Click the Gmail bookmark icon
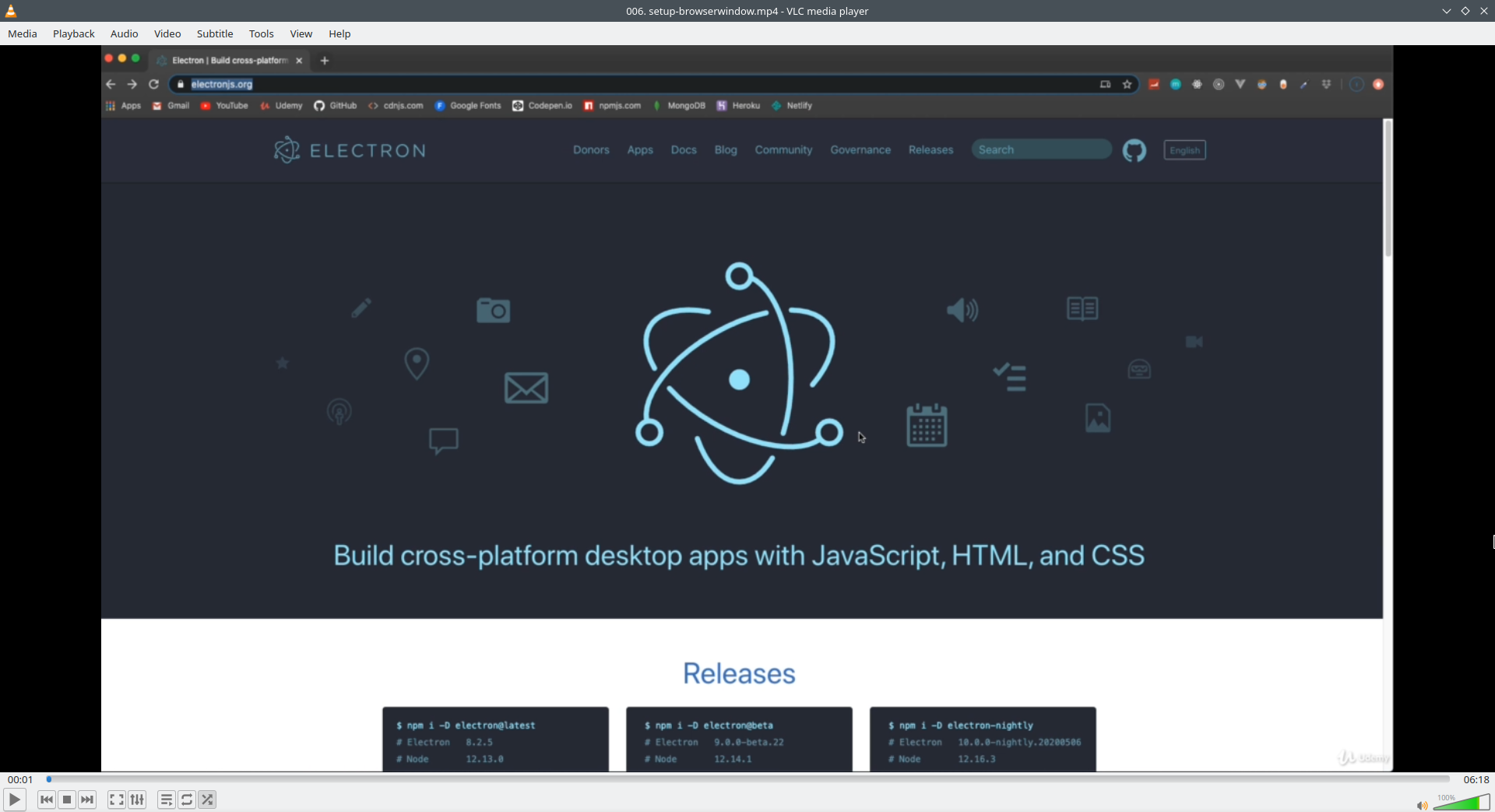This screenshot has height=812, width=1495. 157,106
